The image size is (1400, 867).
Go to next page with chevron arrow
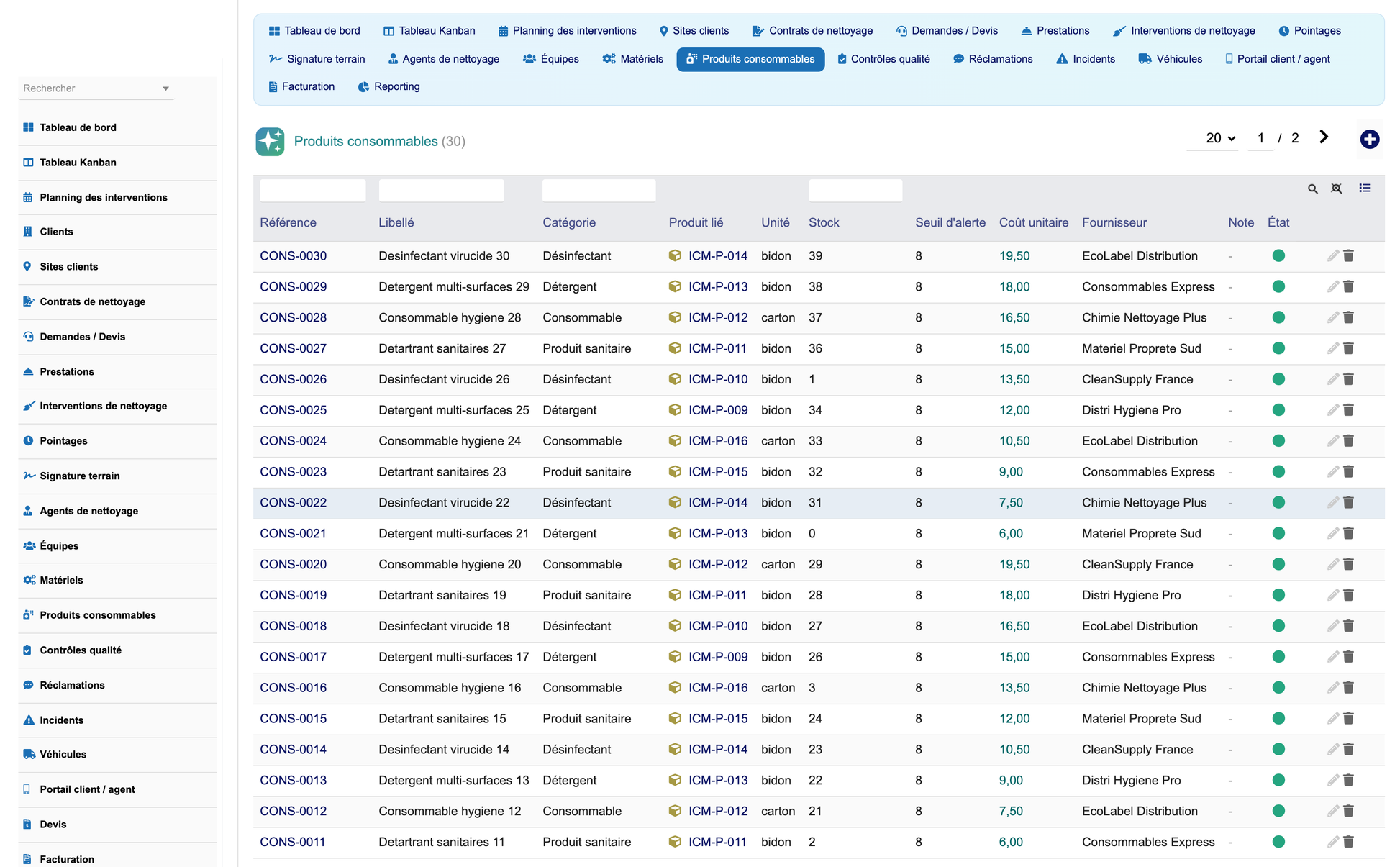pos(1324,137)
